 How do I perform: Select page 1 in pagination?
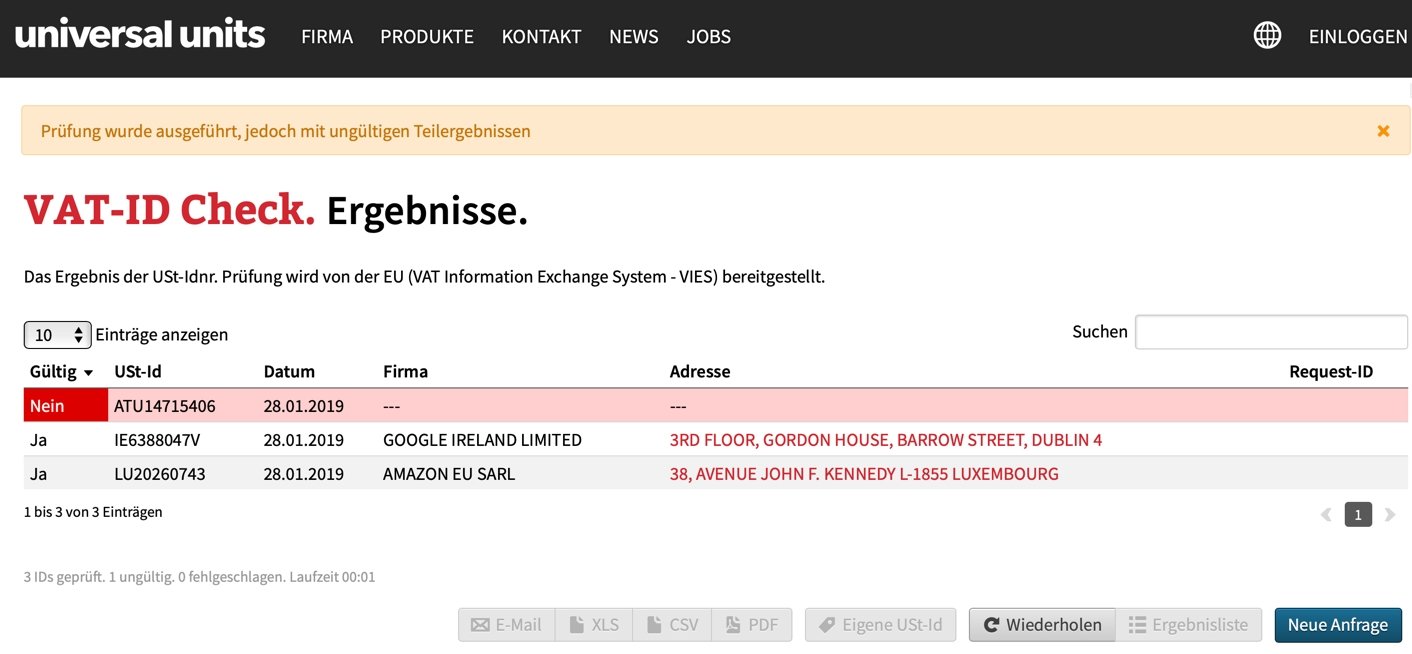1358,515
